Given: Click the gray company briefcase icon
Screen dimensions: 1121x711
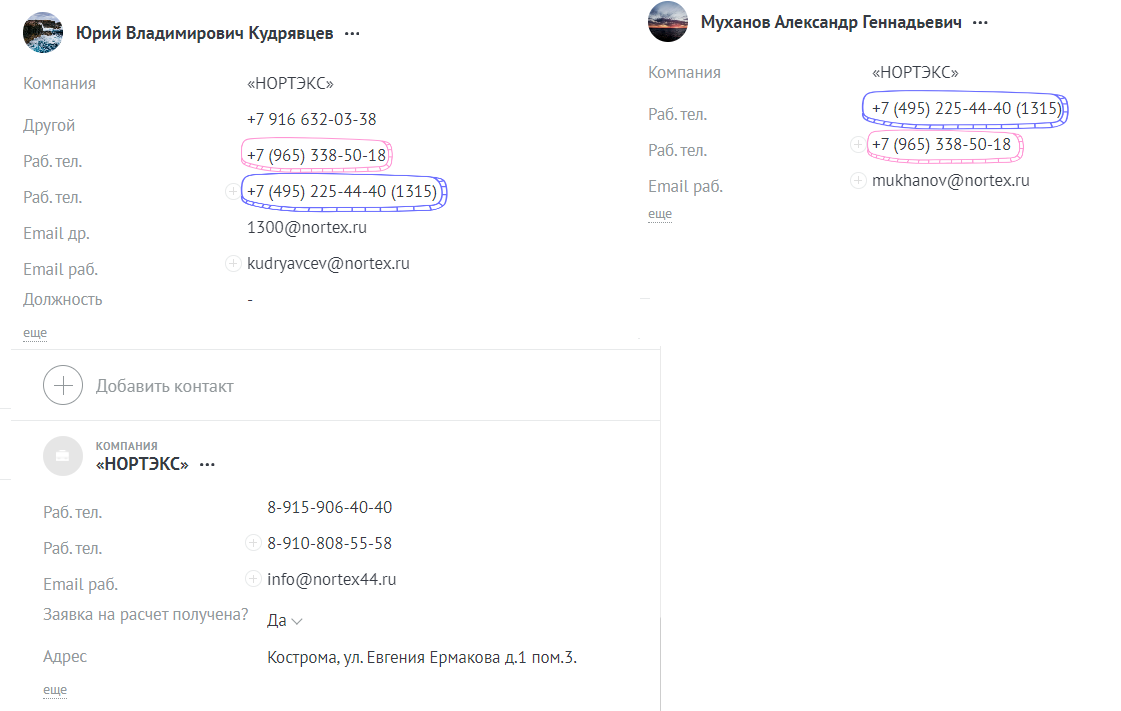Looking at the screenshot, I should click(x=63, y=456).
